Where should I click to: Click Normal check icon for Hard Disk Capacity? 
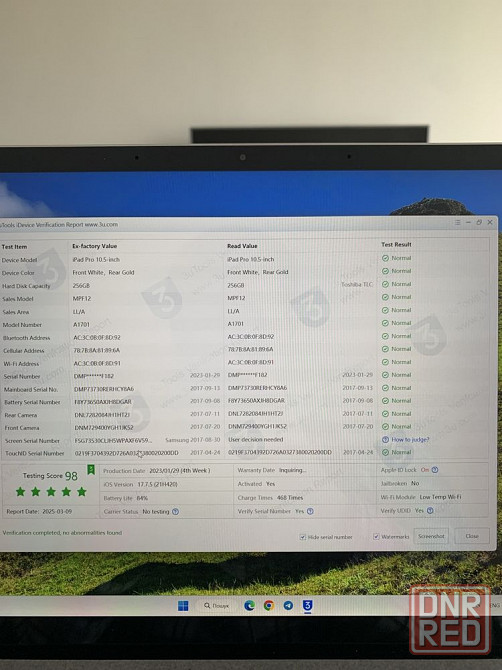[x=385, y=284]
